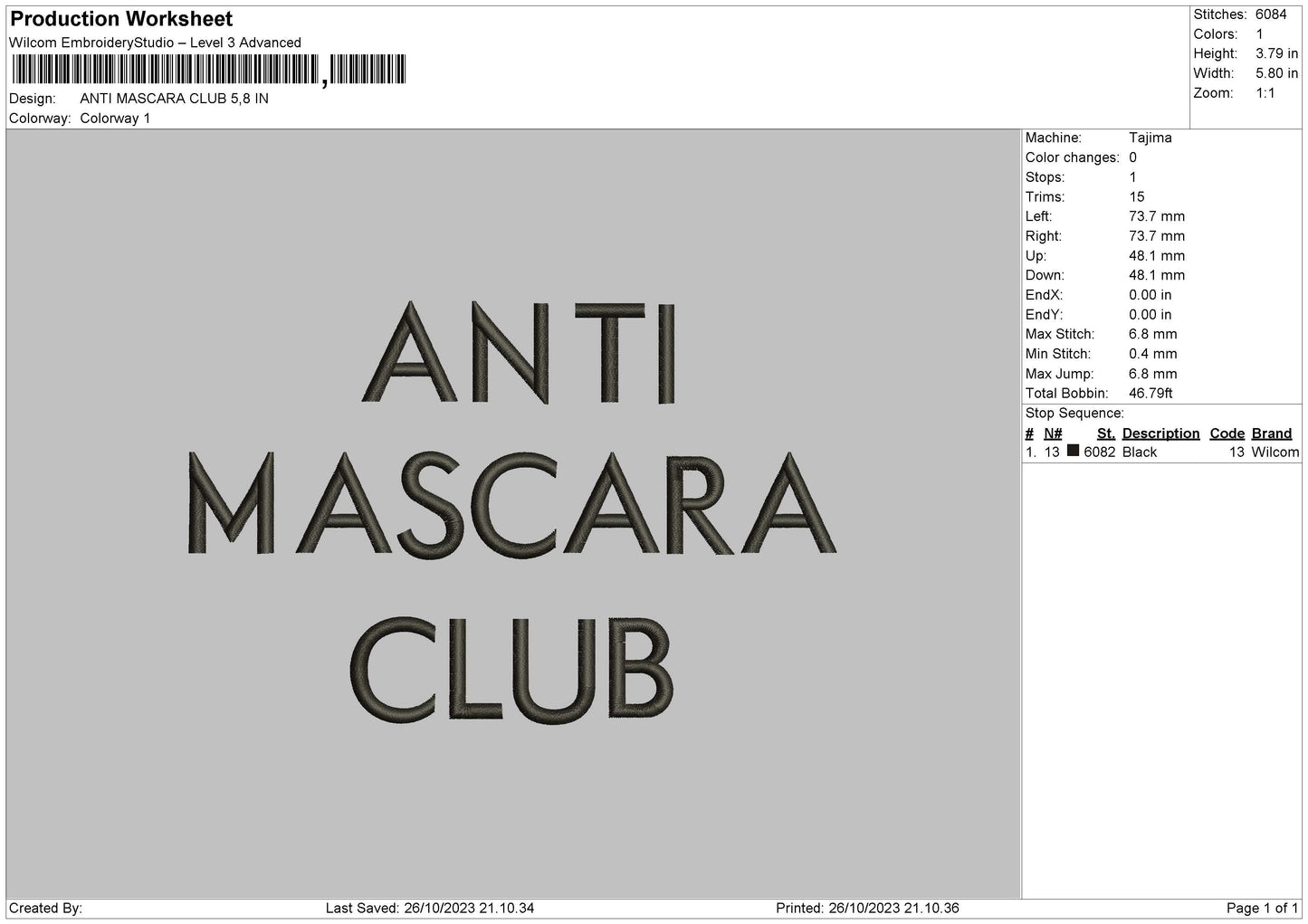Click the Machine value Tajima
Image resolution: width=1308 pixels, height=924 pixels.
pyautogui.click(x=1150, y=138)
